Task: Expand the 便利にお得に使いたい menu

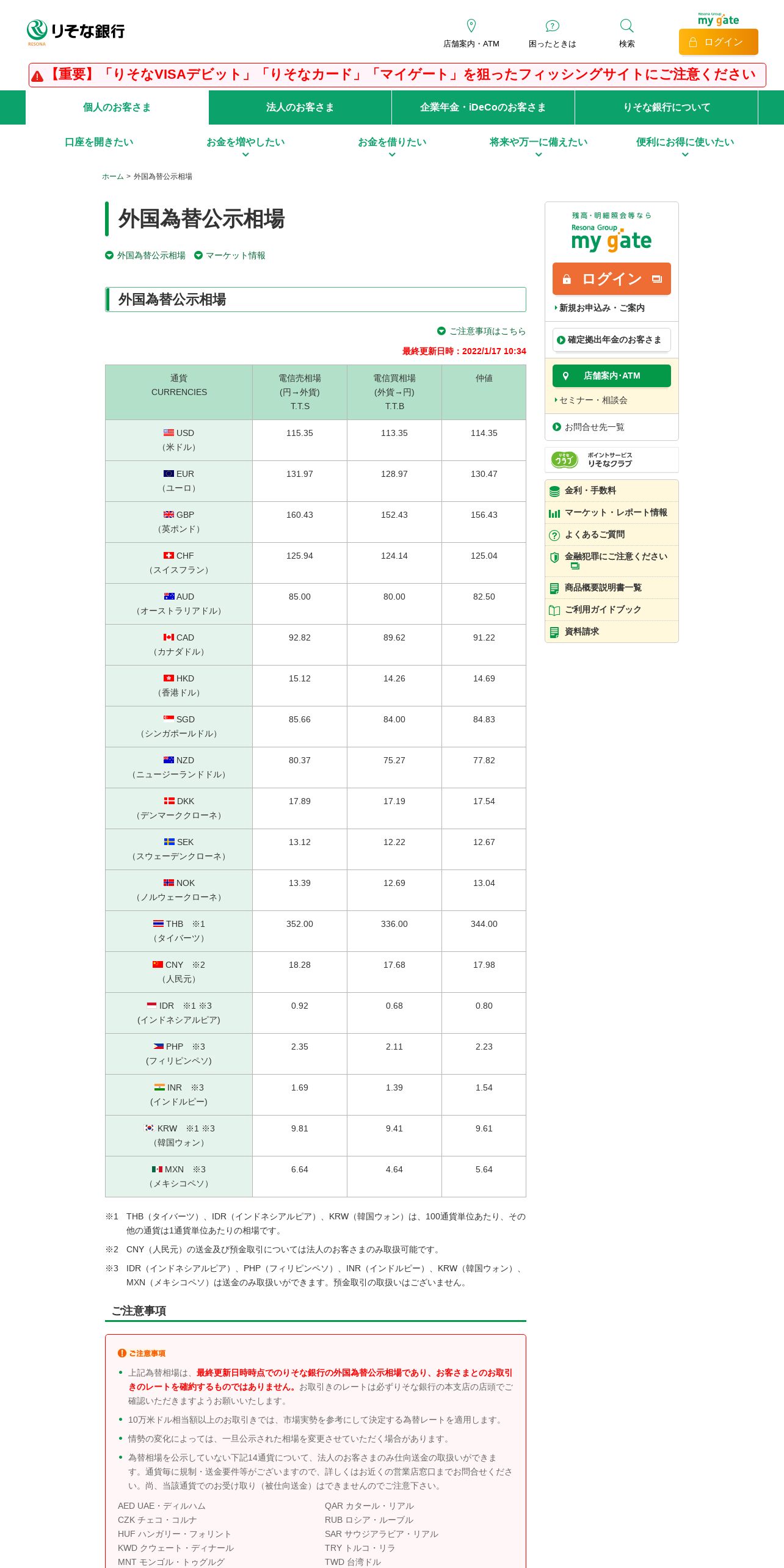Action: (x=685, y=147)
